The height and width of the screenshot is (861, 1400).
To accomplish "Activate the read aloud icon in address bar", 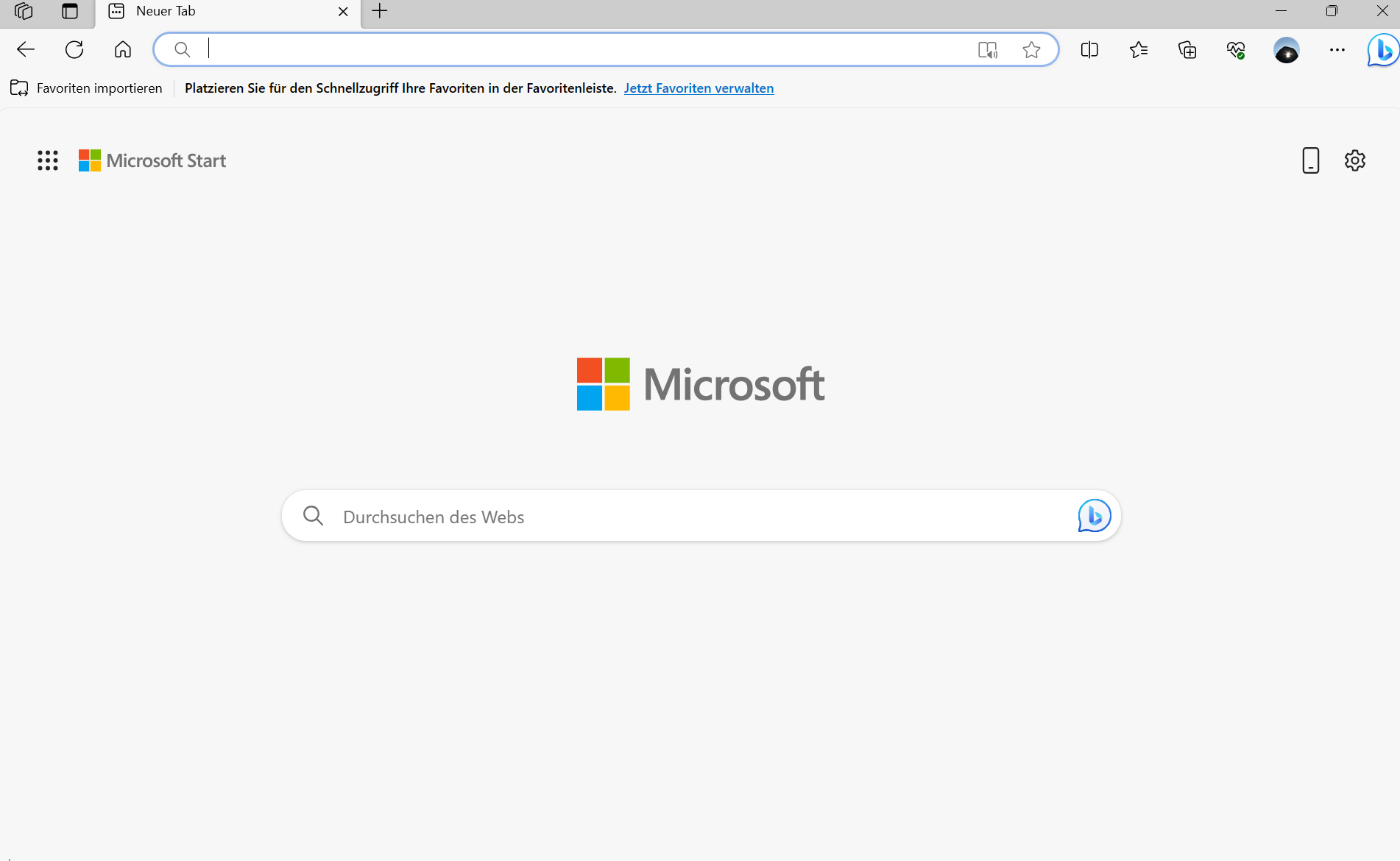I will pyautogui.click(x=988, y=49).
